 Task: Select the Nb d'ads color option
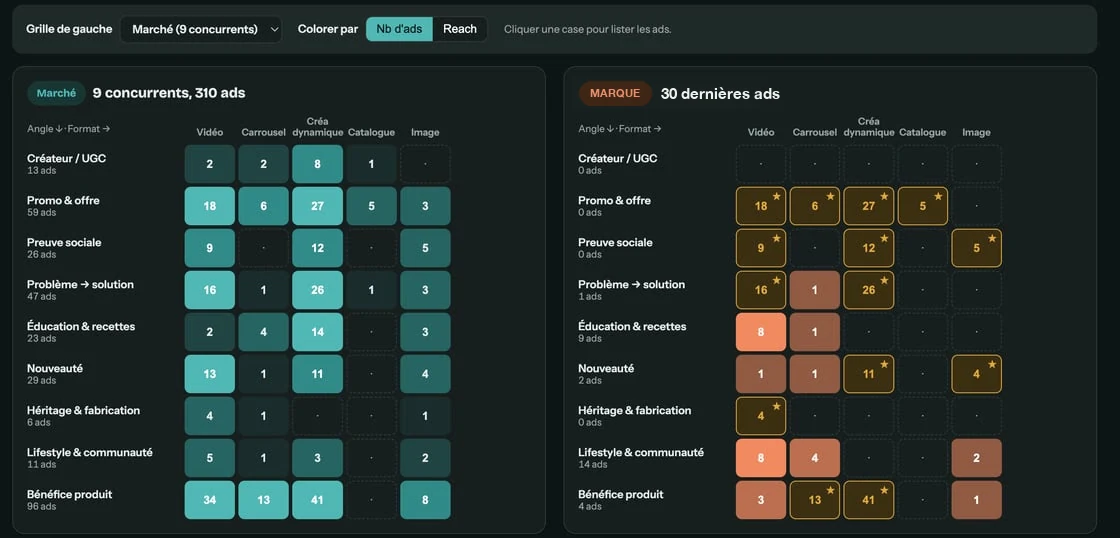tap(399, 29)
